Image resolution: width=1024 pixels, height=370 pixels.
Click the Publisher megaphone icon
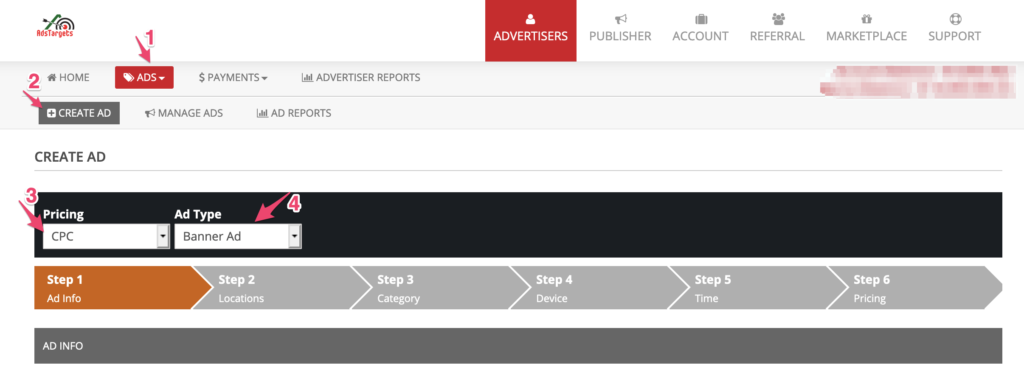(620, 19)
